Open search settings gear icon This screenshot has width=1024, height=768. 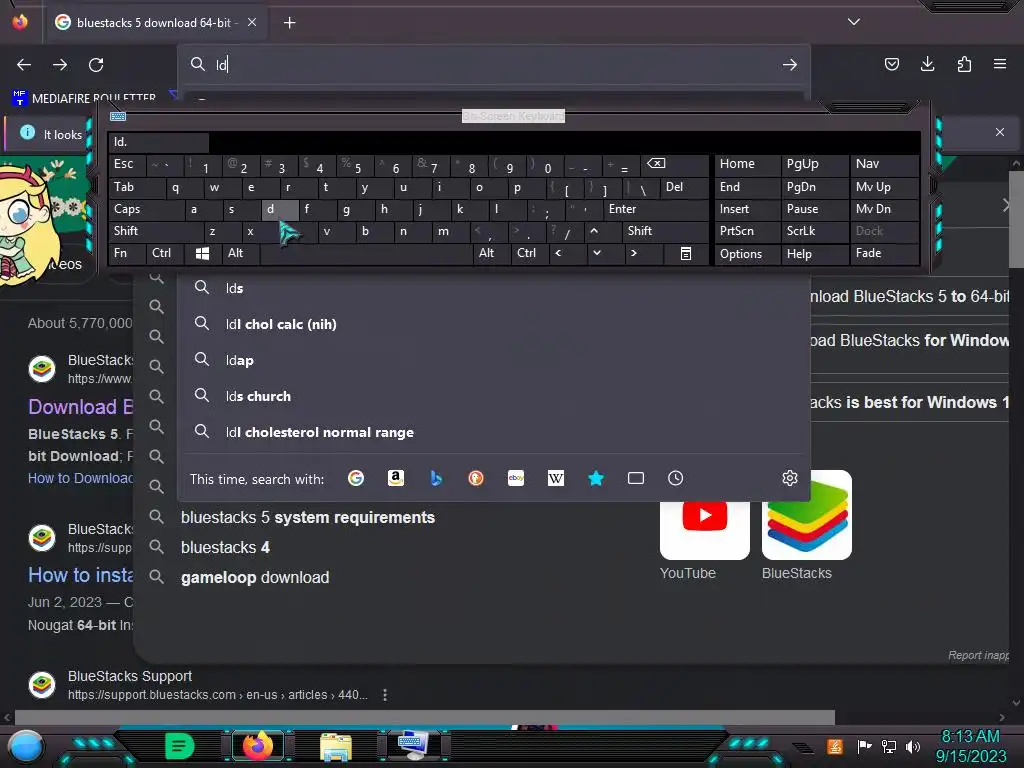click(790, 478)
